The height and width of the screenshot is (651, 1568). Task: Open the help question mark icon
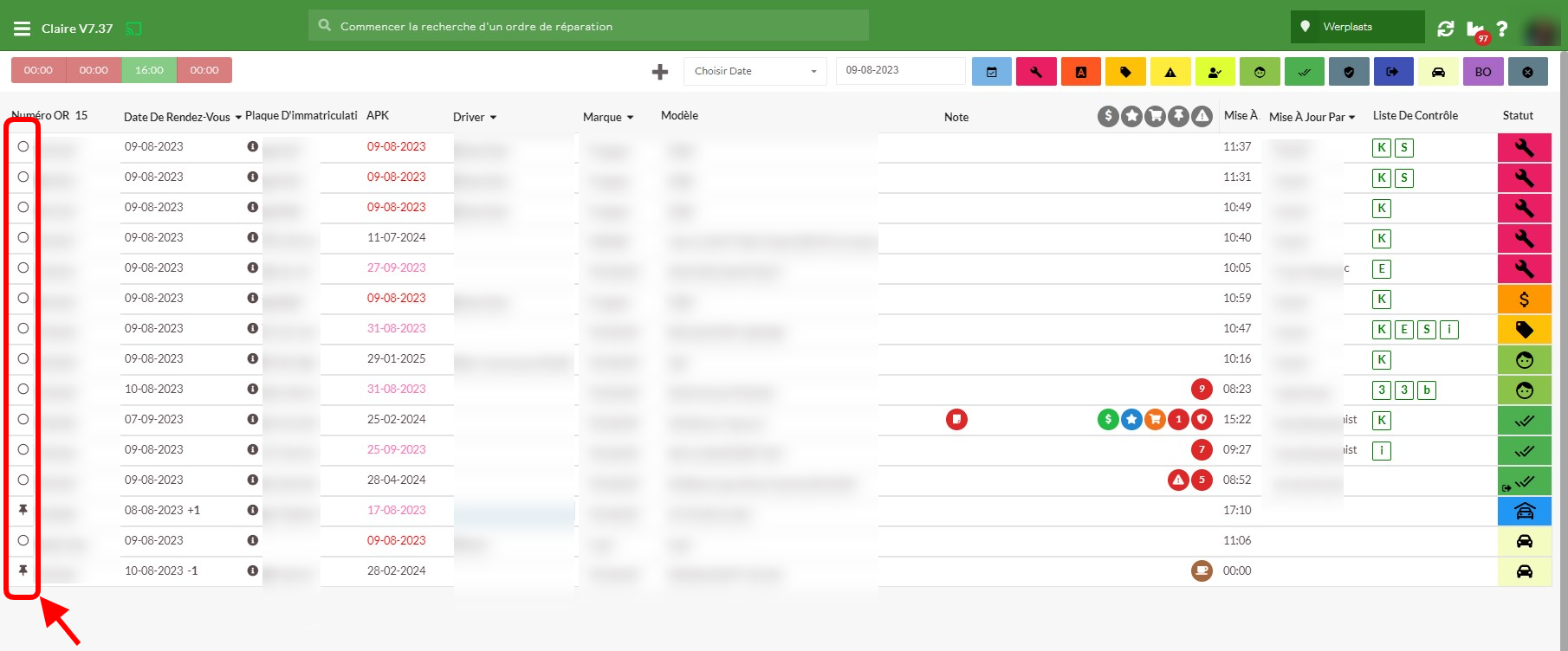click(1502, 29)
